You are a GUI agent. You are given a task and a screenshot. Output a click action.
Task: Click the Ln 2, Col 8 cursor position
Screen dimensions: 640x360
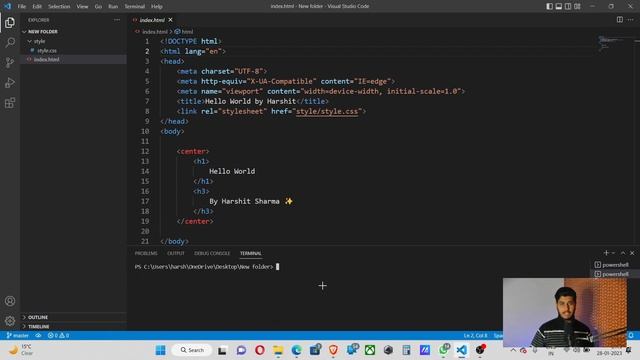[475, 336]
